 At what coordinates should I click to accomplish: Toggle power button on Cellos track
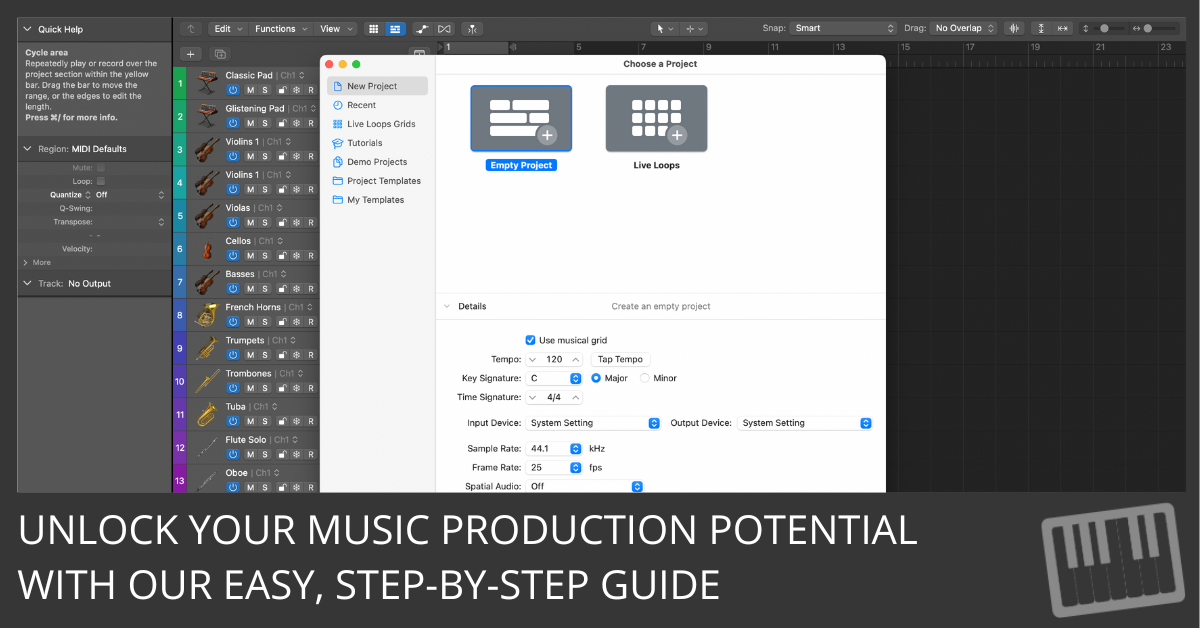(233, 255)
